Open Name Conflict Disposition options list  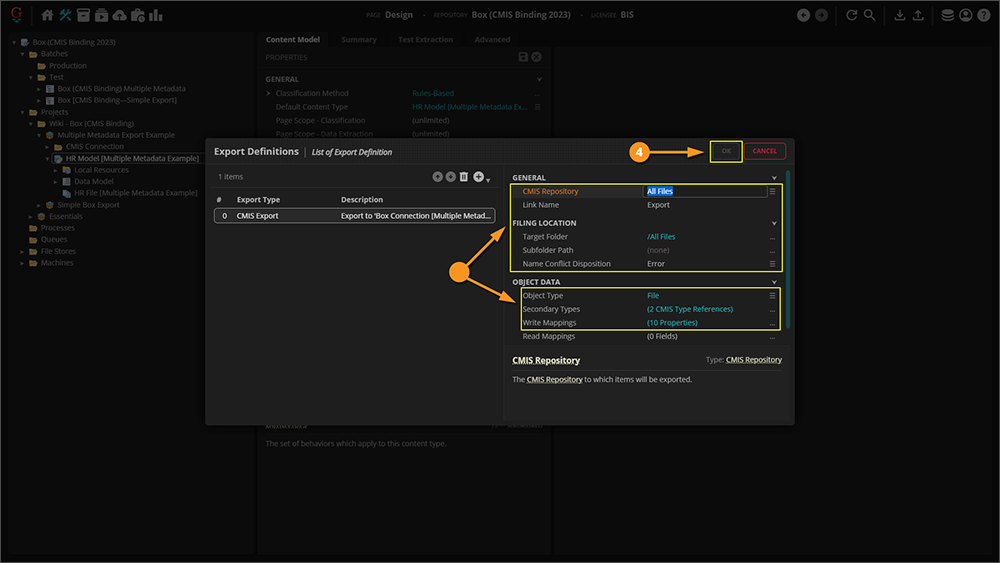pyautogui.click(x=772, y=264)
